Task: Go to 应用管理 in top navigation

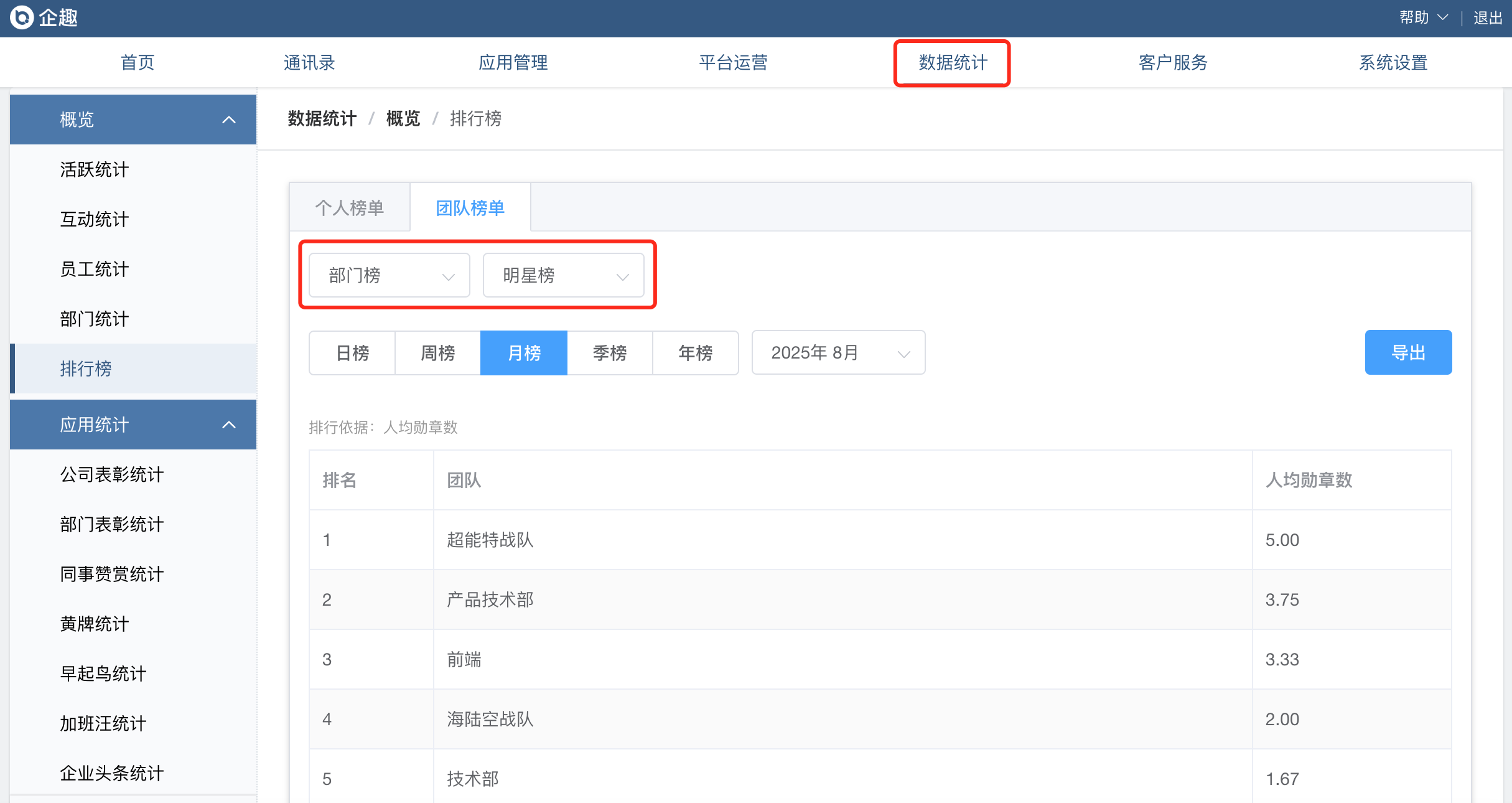Action: click(x=513, y=63)
